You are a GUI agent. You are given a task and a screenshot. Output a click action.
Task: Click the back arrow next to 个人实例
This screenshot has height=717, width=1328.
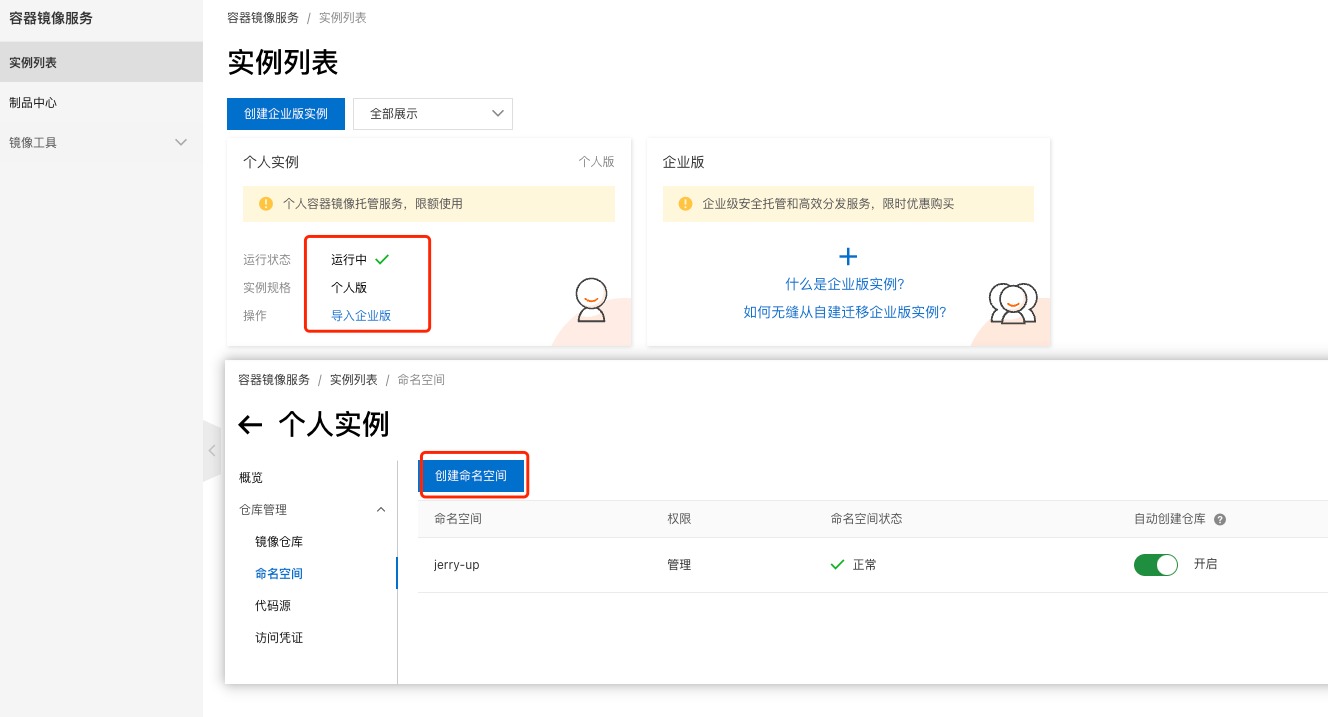250,424
